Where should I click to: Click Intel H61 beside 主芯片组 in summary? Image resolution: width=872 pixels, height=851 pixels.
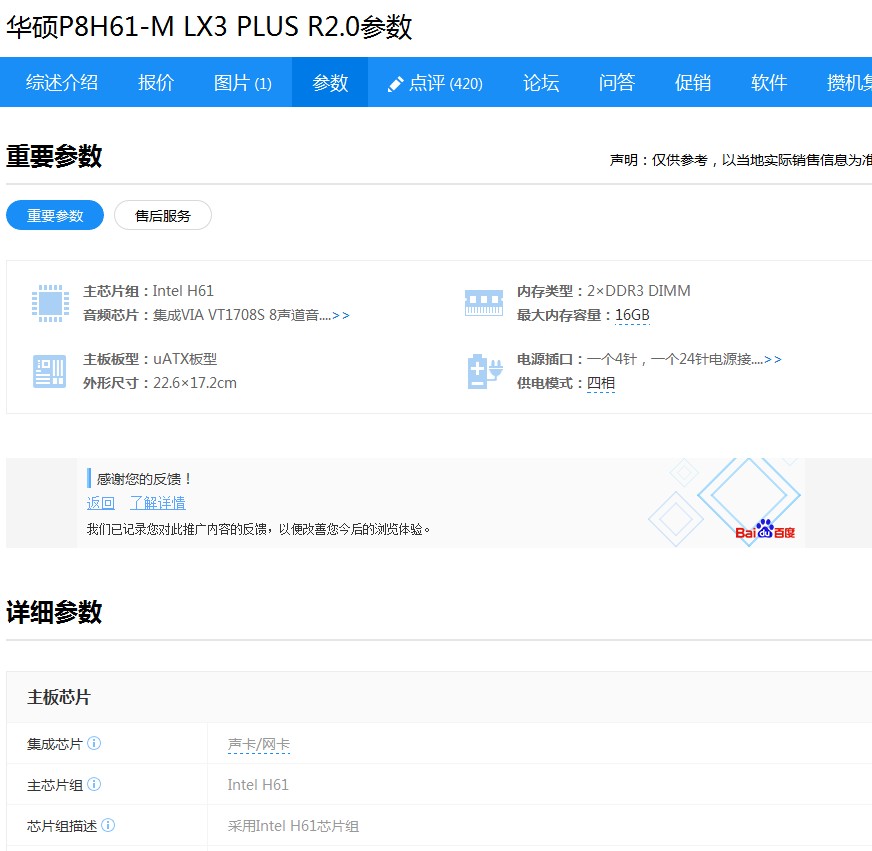[183, 291]
